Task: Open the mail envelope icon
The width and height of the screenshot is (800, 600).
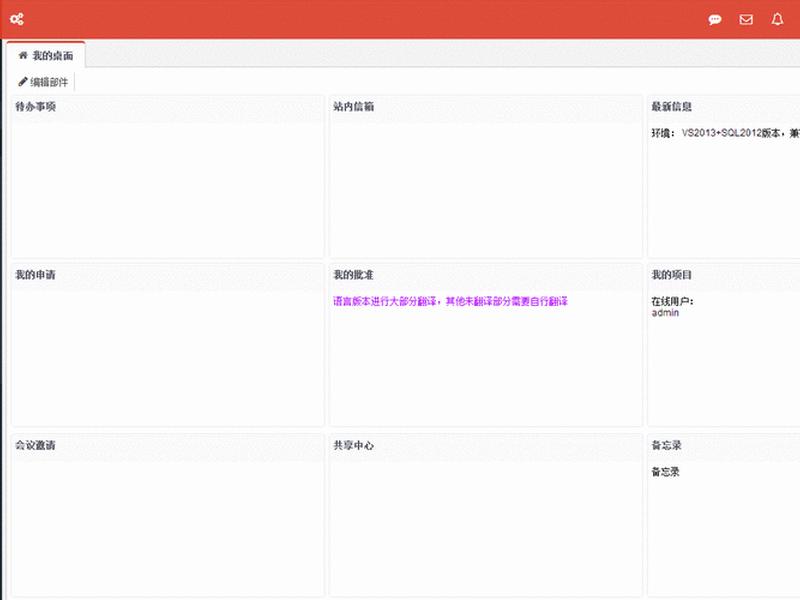Action: 746,19
